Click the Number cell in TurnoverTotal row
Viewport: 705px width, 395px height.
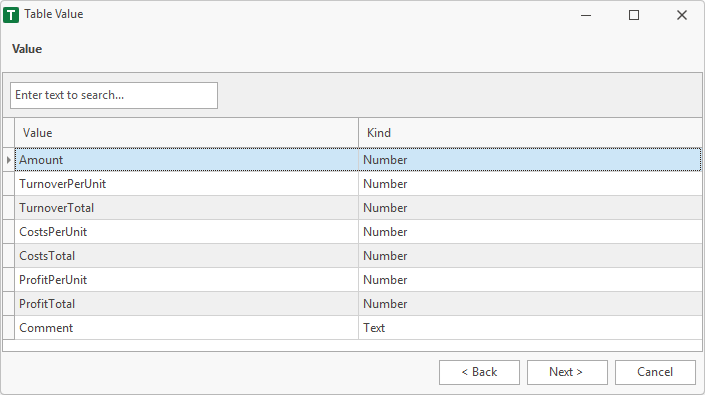530,208
